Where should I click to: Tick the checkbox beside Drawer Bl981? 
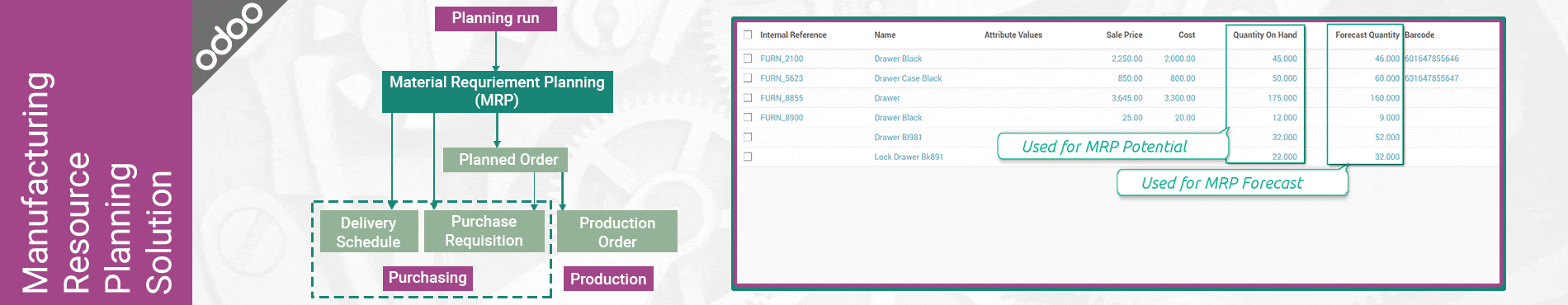[x=748, y=137]
